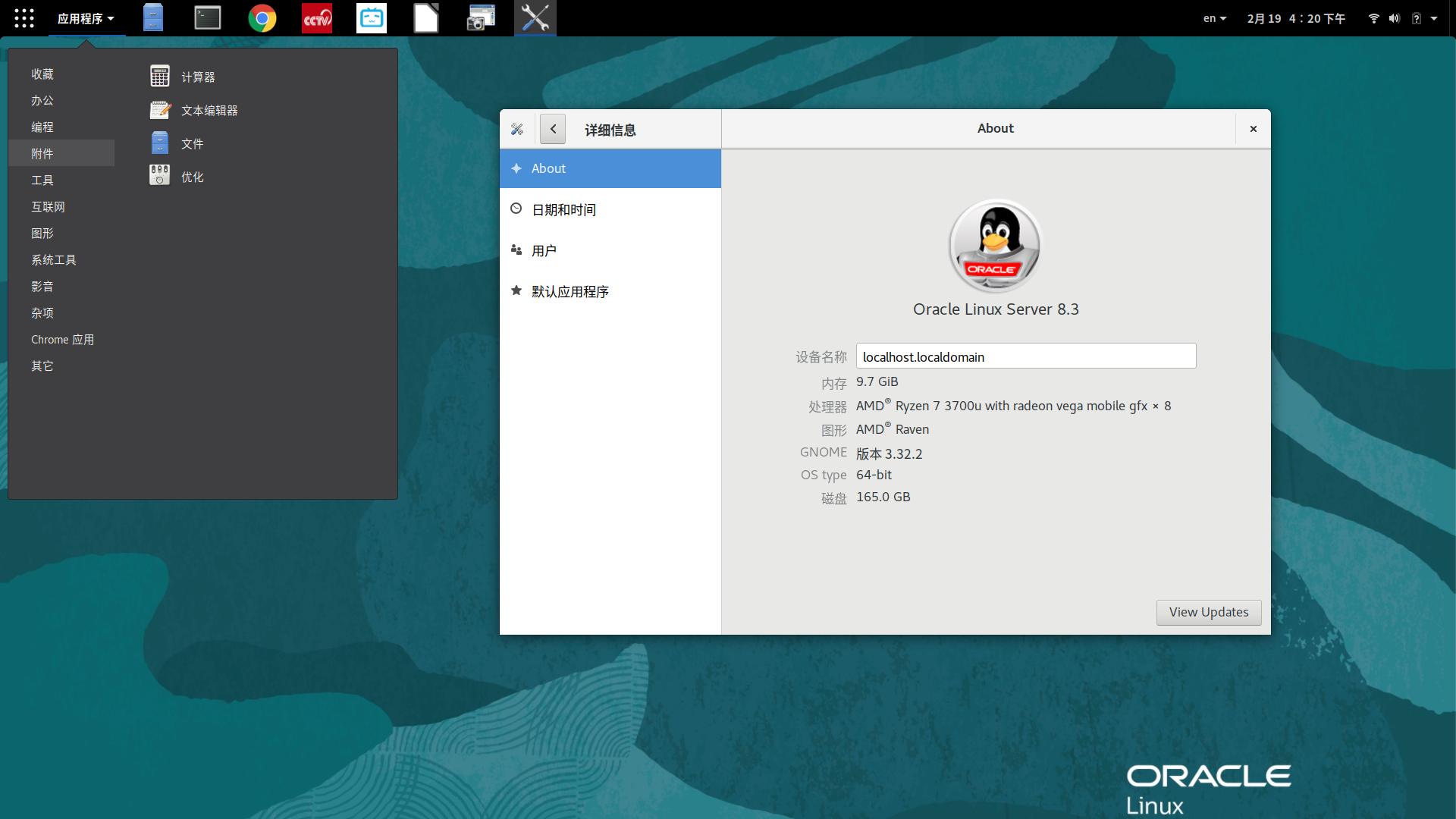Viewport: 1456px width, 819px height.
Task: Click the 64-bit OS type value
Action: click(x=874, y=475)
